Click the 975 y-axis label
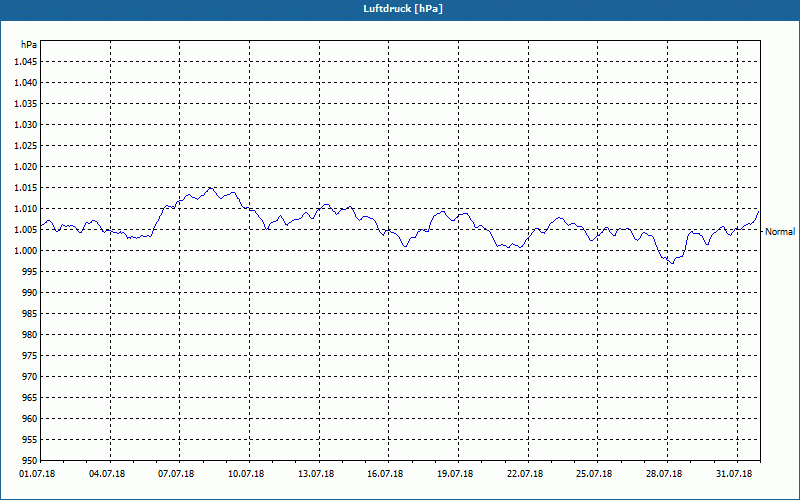This screenshot has height=500, width=800. click(x=31, y=356)
